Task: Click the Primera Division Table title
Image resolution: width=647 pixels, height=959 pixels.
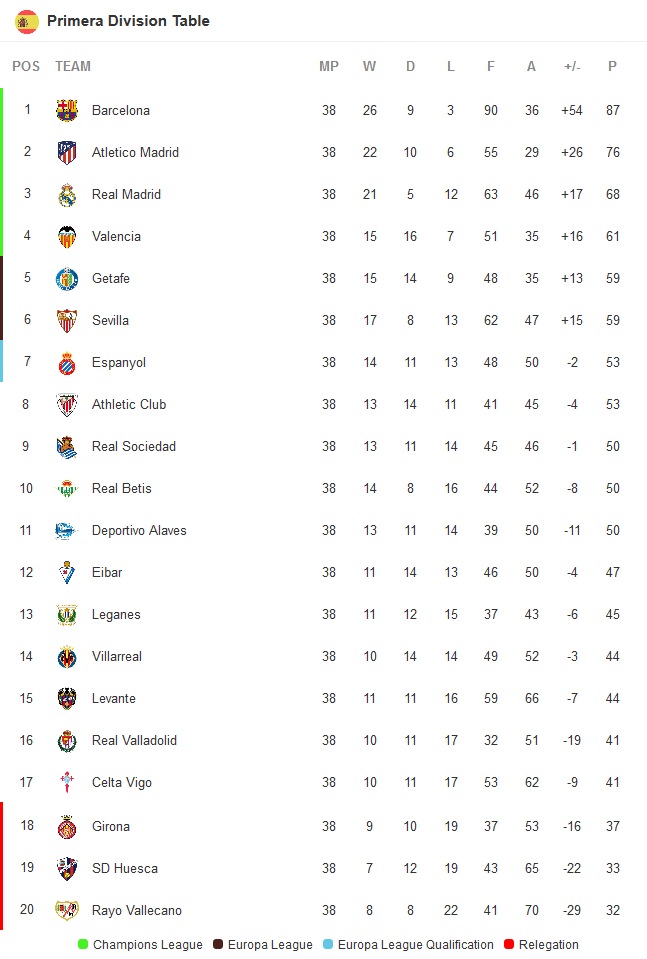Action: [x=128, y=21]
